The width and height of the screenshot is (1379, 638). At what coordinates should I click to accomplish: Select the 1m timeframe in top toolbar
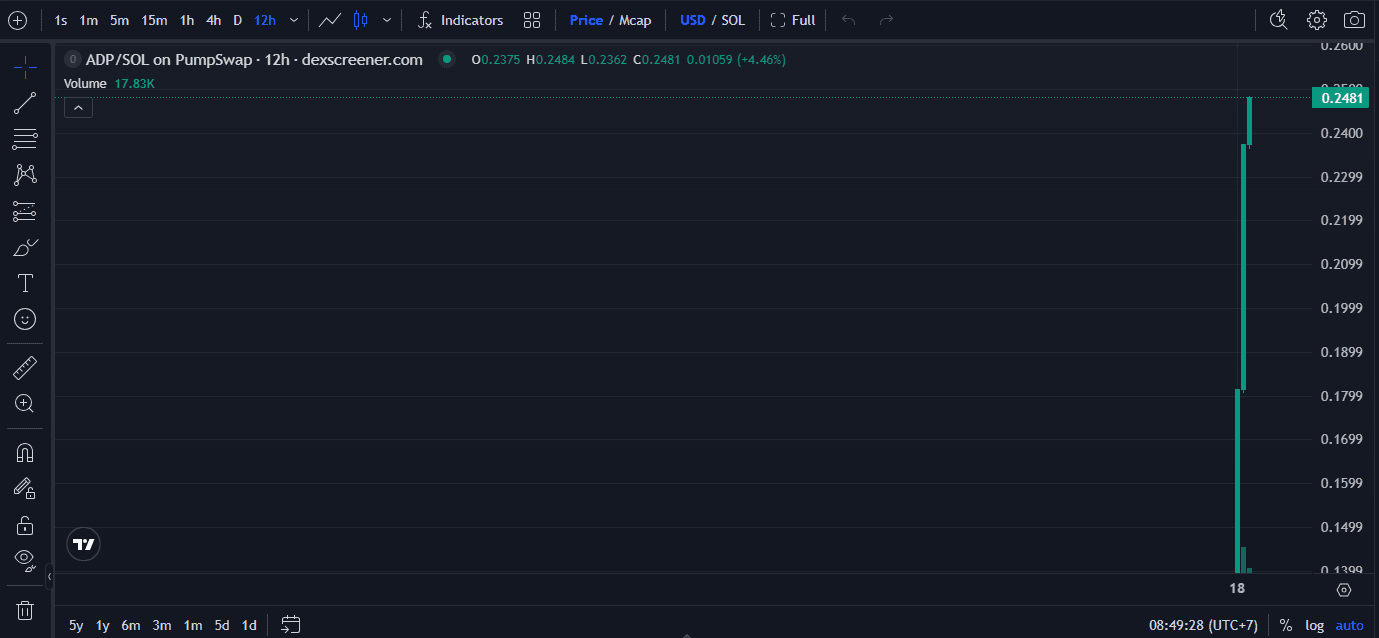[89, 20]
